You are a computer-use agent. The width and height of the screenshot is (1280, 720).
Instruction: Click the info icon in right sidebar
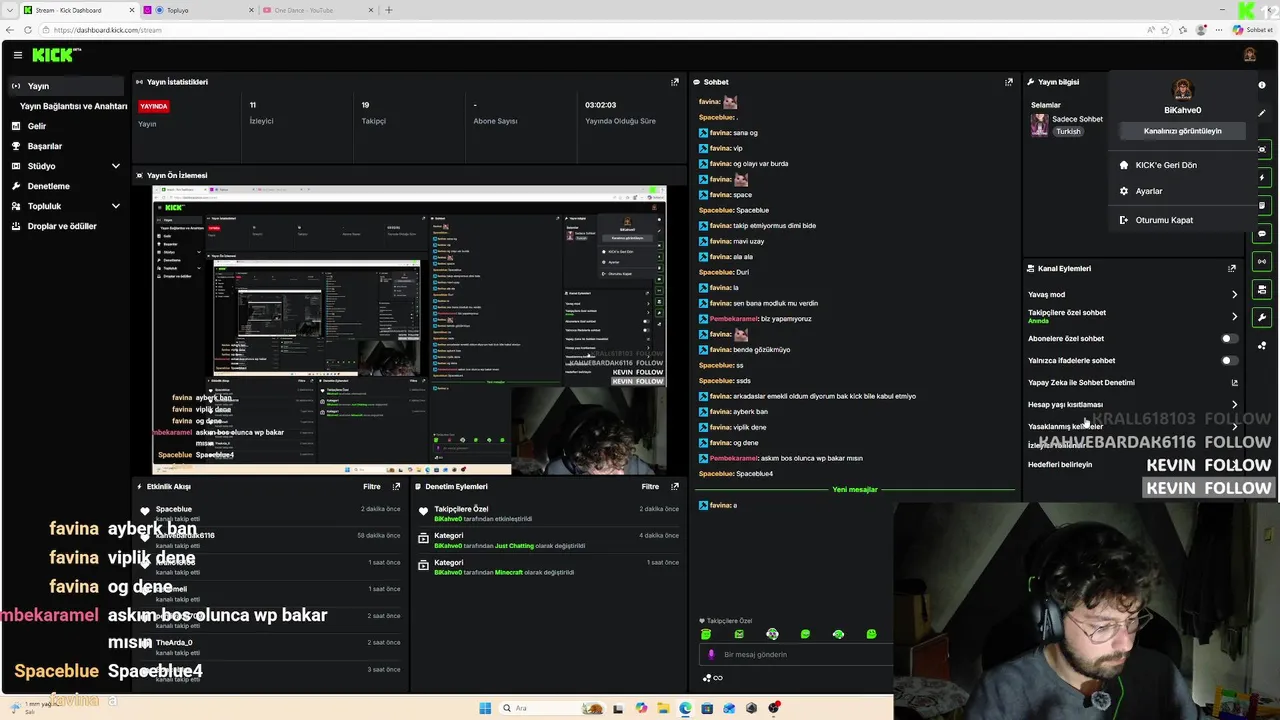pyautogui.click(x=1262, y=86)
